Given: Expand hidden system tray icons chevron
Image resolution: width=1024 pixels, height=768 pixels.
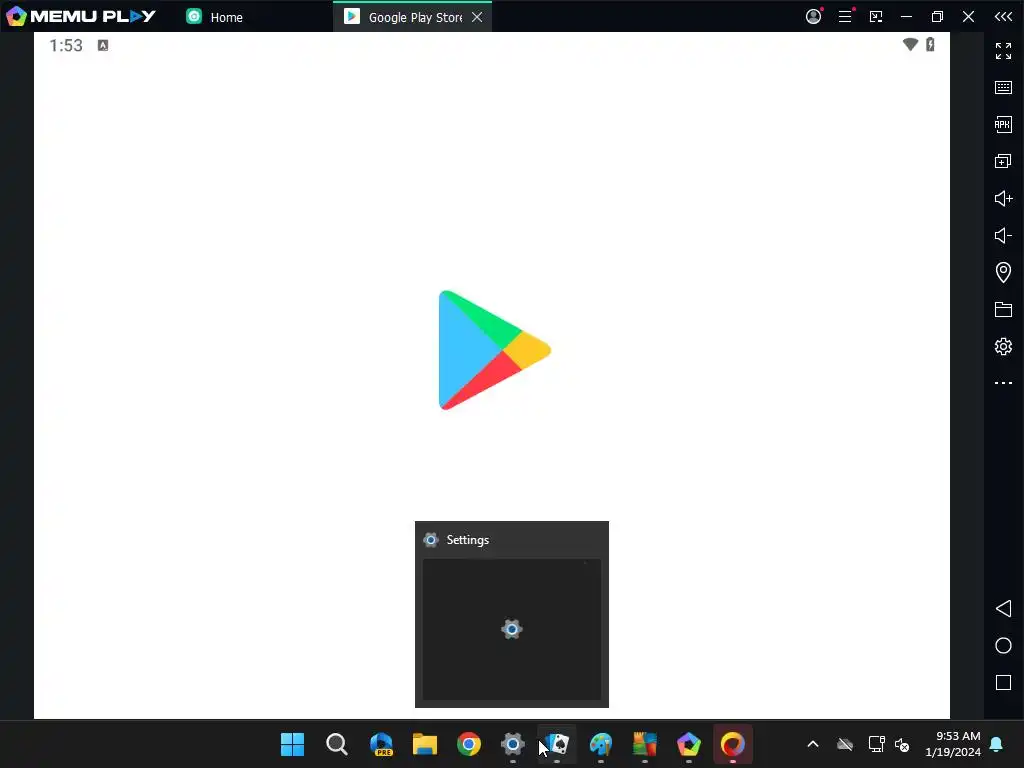Looking at the screenshot, I should click(813, 744).
